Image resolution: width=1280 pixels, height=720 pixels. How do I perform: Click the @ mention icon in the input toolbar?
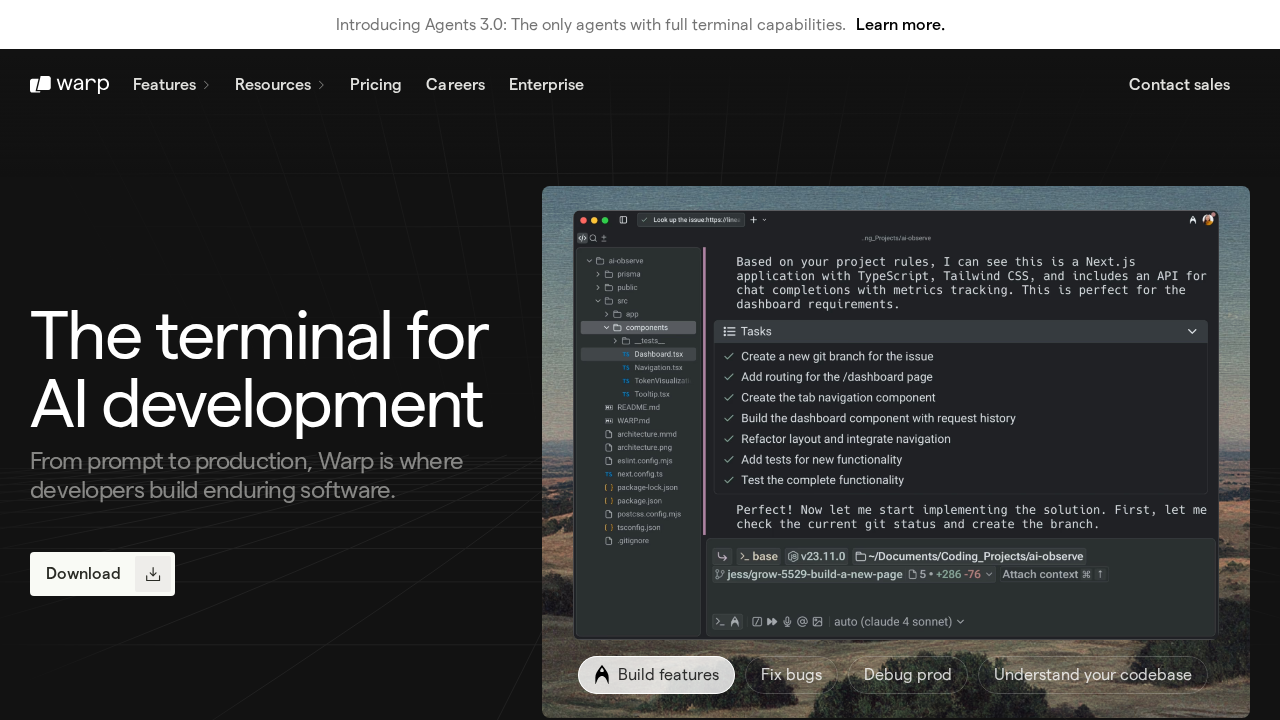pos(802,622)
